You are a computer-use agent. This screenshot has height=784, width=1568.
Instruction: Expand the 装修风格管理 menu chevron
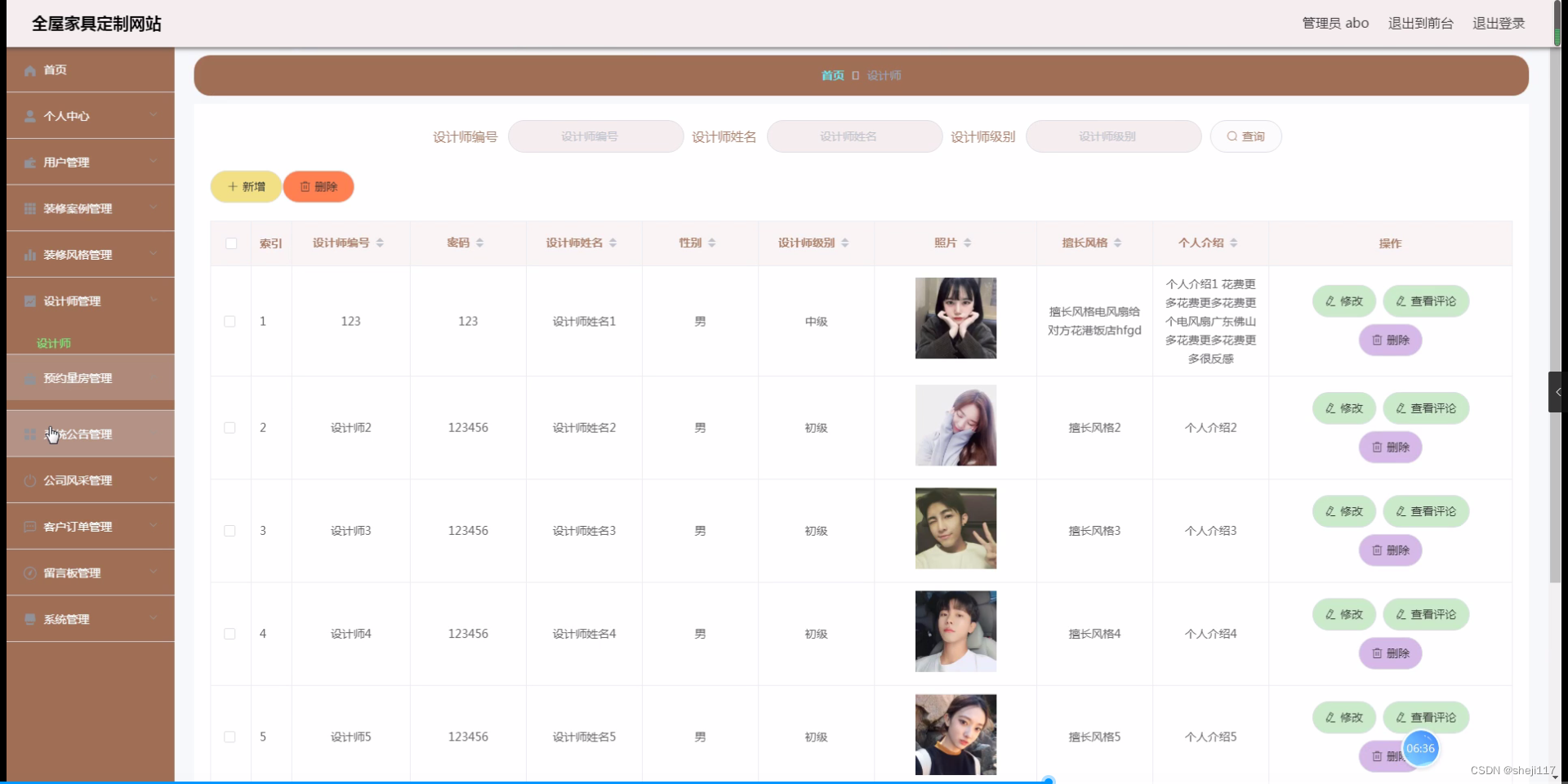click(x=154, y=253)
